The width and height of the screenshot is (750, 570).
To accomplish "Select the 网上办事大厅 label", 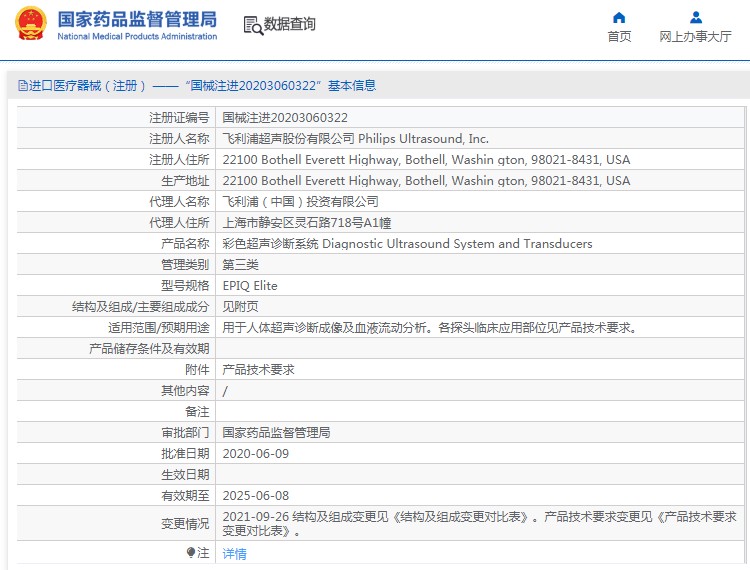I will [695, 36].
